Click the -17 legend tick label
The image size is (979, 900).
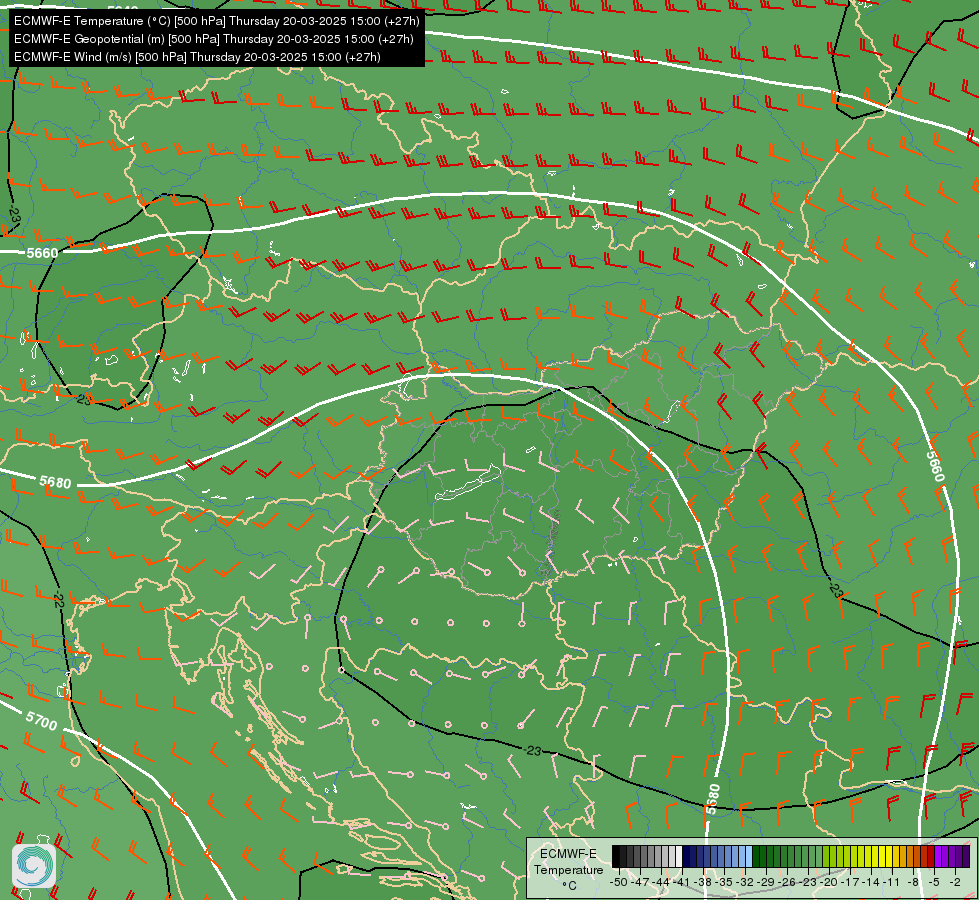(x=850, y=883)
